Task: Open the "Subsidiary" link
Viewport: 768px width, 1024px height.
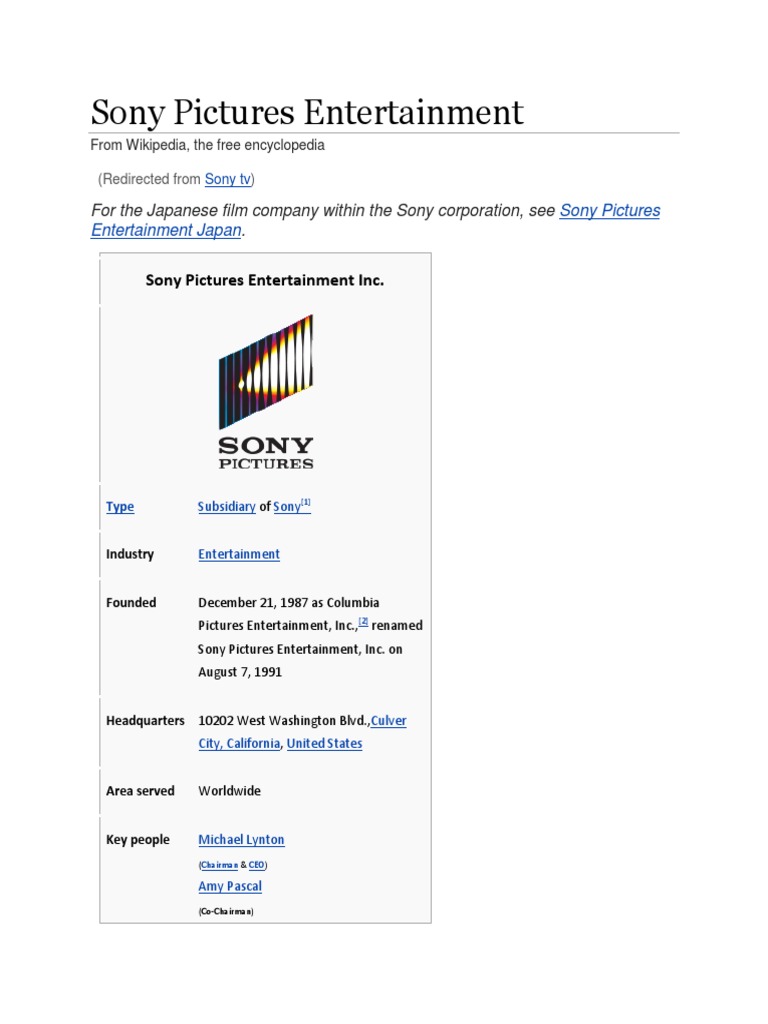Action: (x=226, y=507)
